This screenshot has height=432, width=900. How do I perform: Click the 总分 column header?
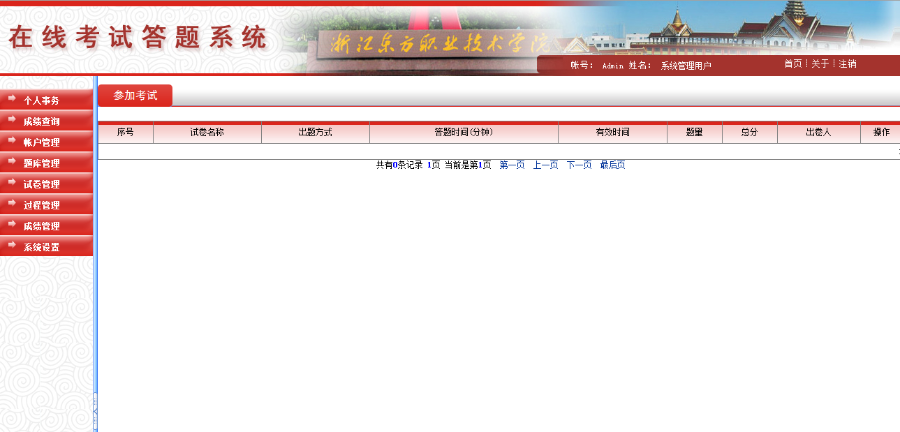pos(750,133)
